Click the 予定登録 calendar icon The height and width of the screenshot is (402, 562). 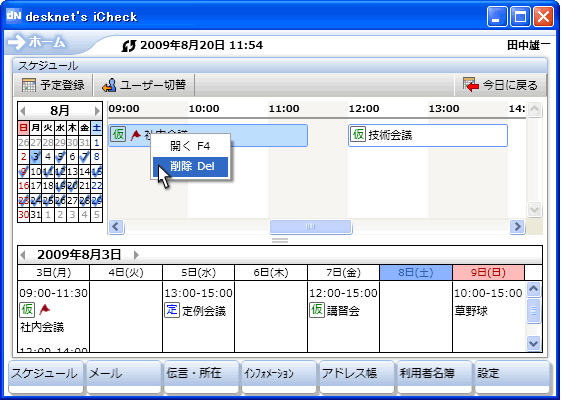pos(29,85)
